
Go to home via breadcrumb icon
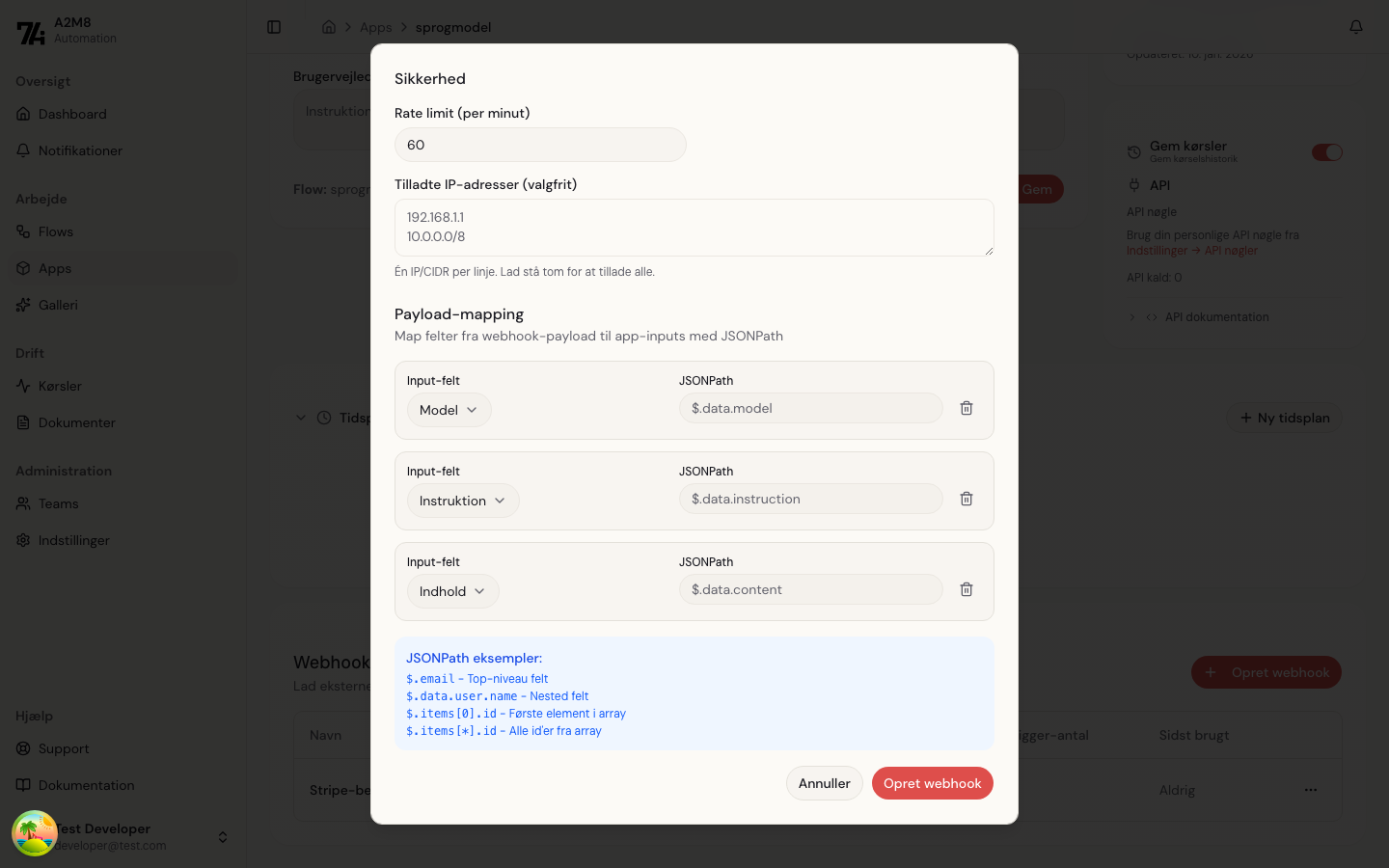329,27
